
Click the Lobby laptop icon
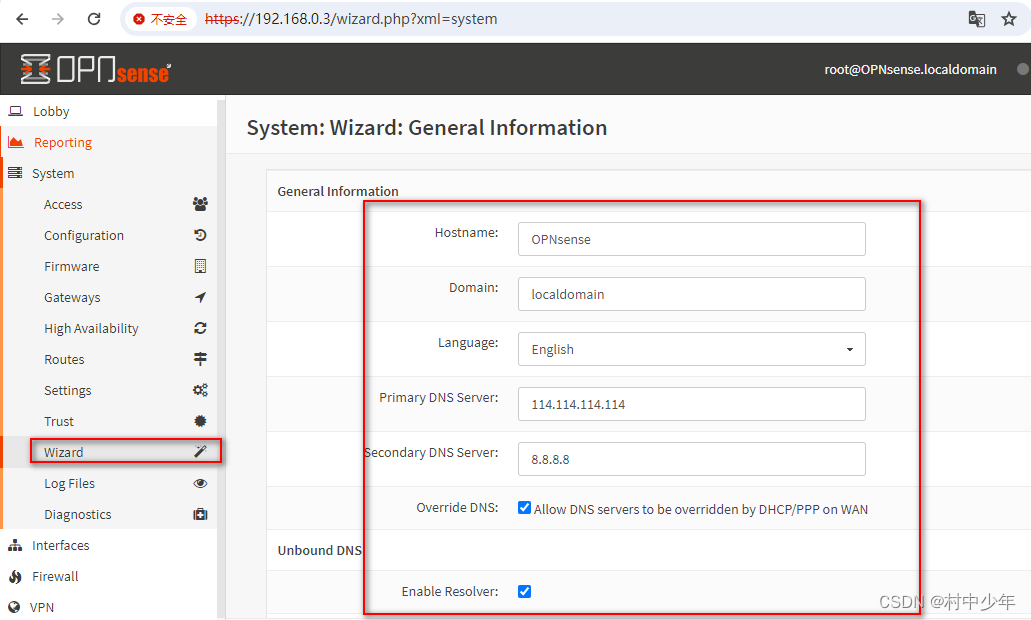(x=16, y=111)
